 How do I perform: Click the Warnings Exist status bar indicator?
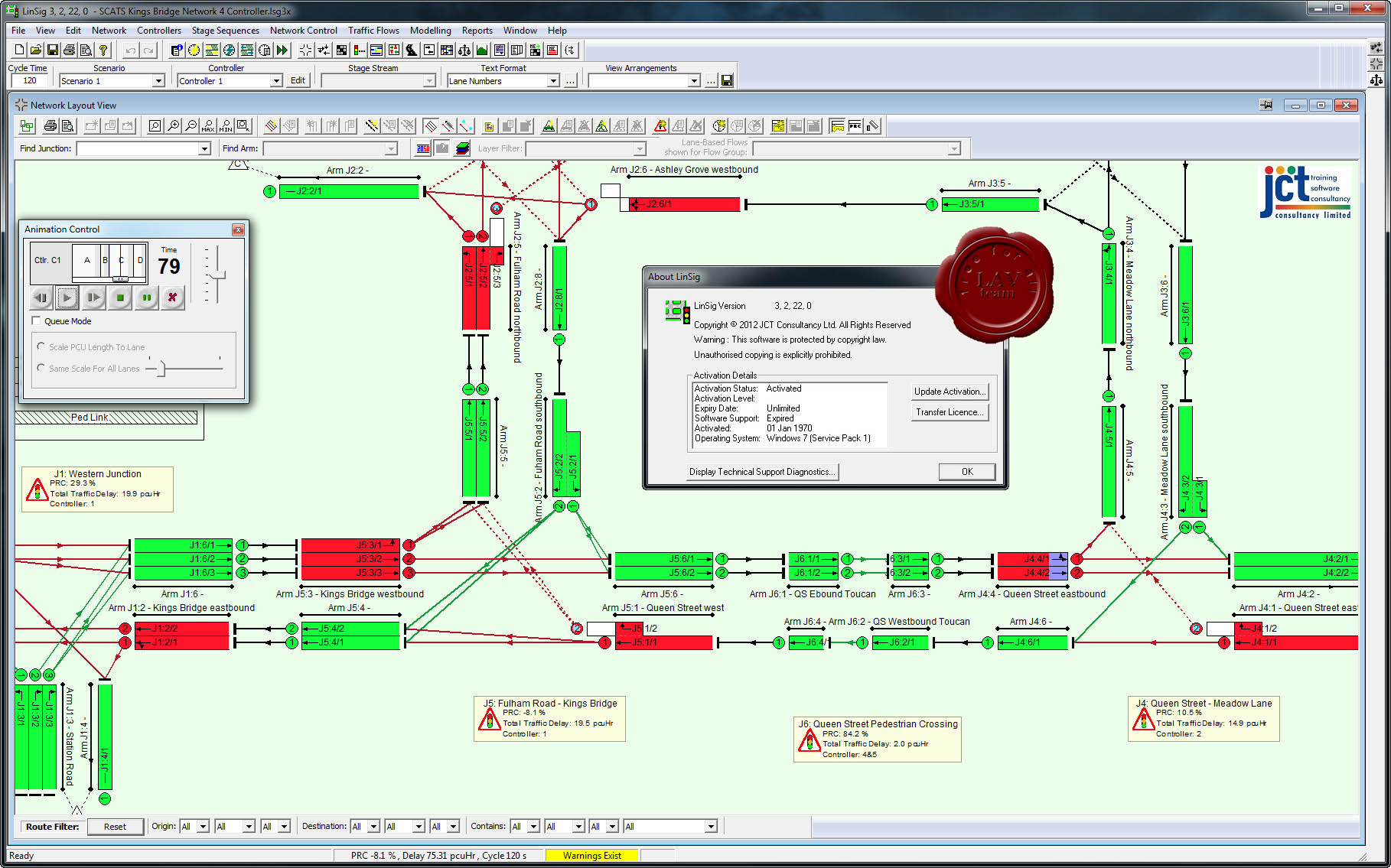point(591,856)
